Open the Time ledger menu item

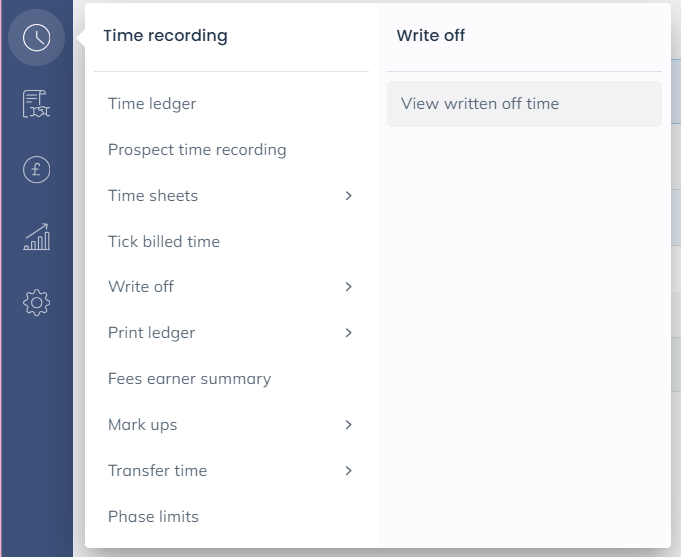pyautogui.click(x=152, y=104)
